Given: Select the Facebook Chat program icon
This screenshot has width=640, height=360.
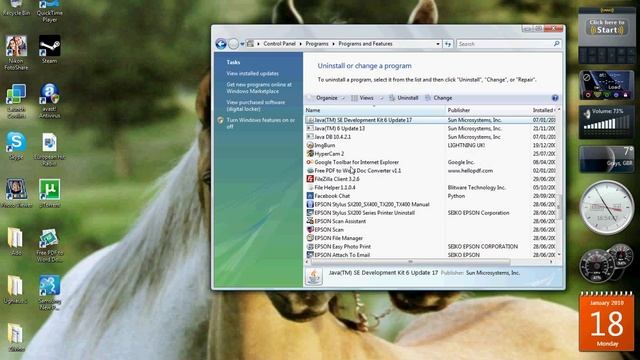Looking at the screenshot, I should (310, 196).
